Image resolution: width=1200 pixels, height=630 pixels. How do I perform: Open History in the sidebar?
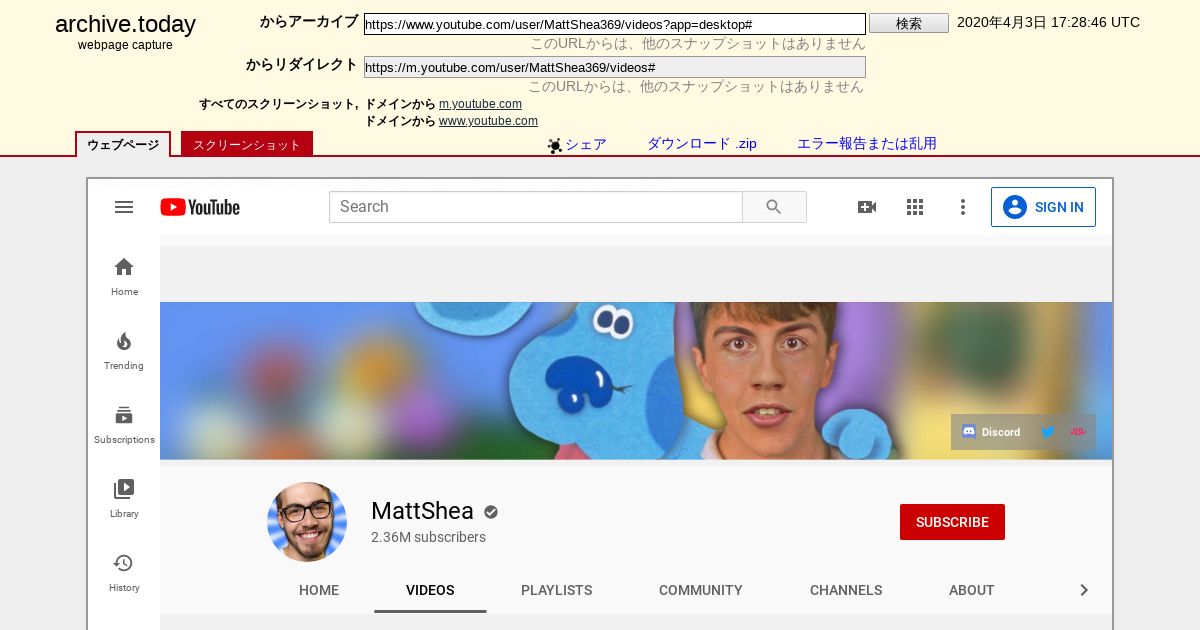[x=124, y=573]
